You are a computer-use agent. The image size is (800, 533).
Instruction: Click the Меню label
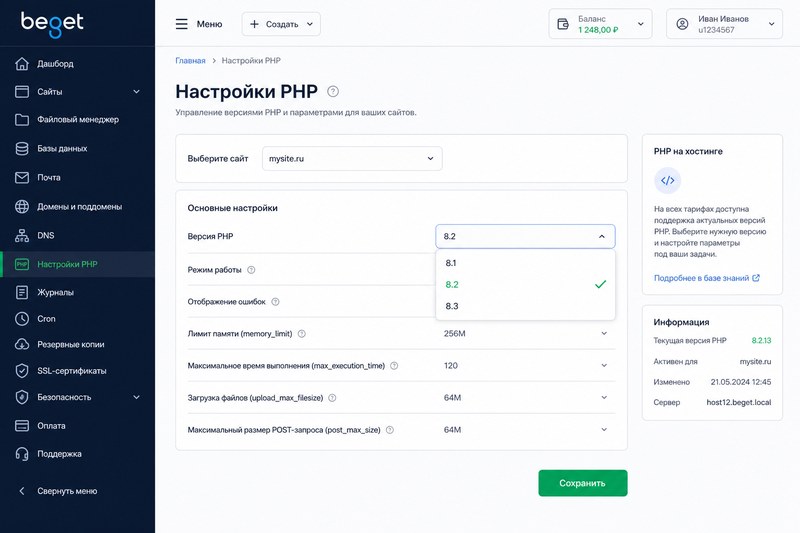point(209,24)
